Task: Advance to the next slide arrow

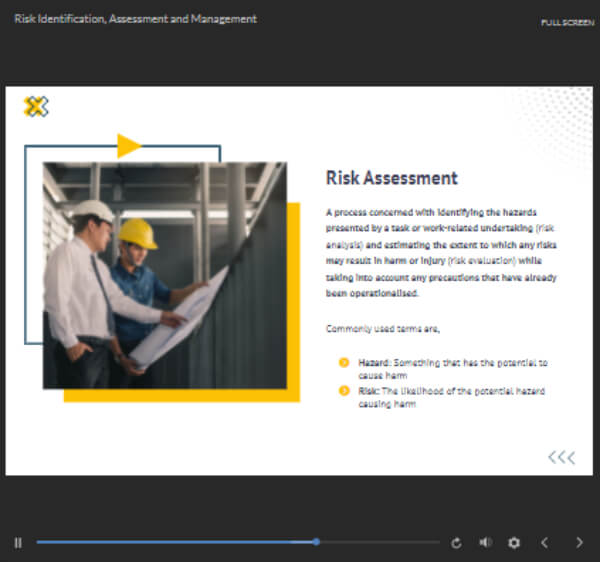Action: 579,542
